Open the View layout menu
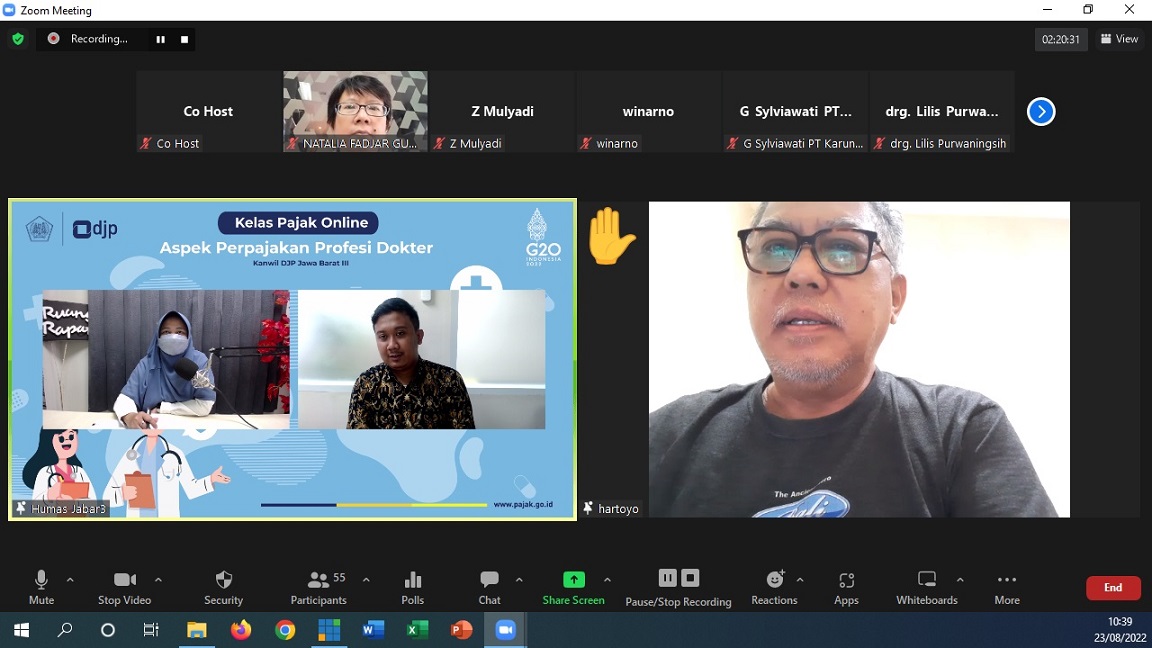Image resolution: width=1152 pixels, height=648 pixels. 1119,39
